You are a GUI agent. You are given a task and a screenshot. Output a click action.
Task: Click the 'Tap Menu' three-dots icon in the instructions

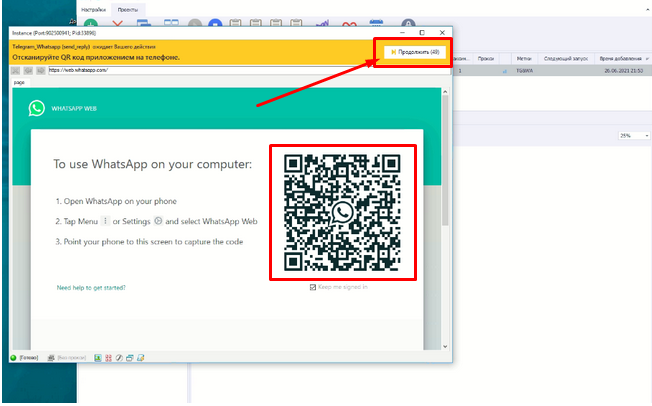[x=106, y=221]
